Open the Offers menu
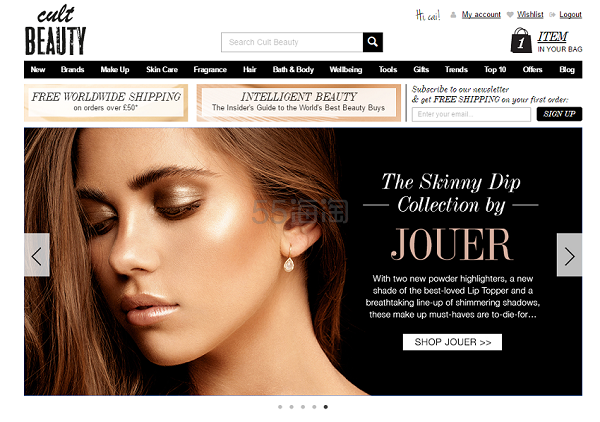 tap(532, 70)
